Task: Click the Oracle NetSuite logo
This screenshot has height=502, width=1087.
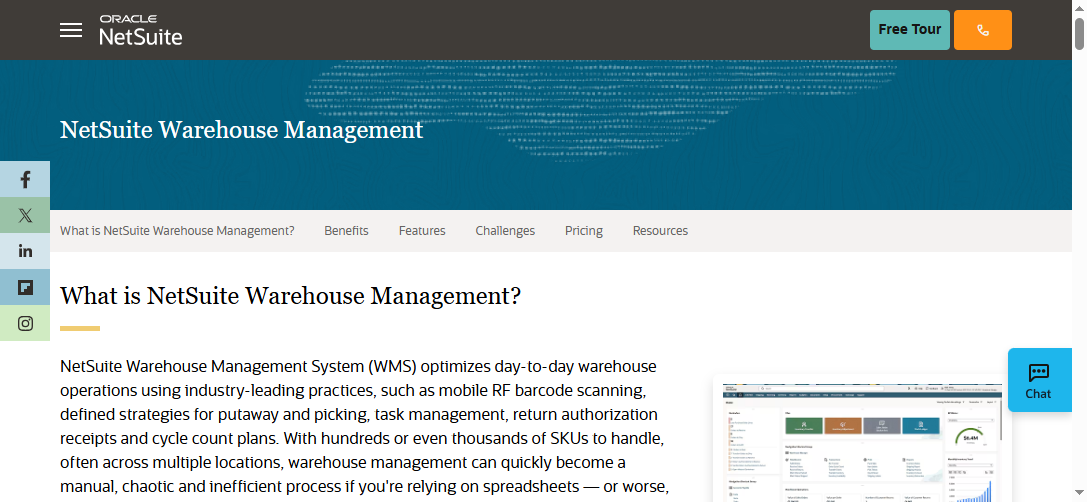Action: point(141,30)
